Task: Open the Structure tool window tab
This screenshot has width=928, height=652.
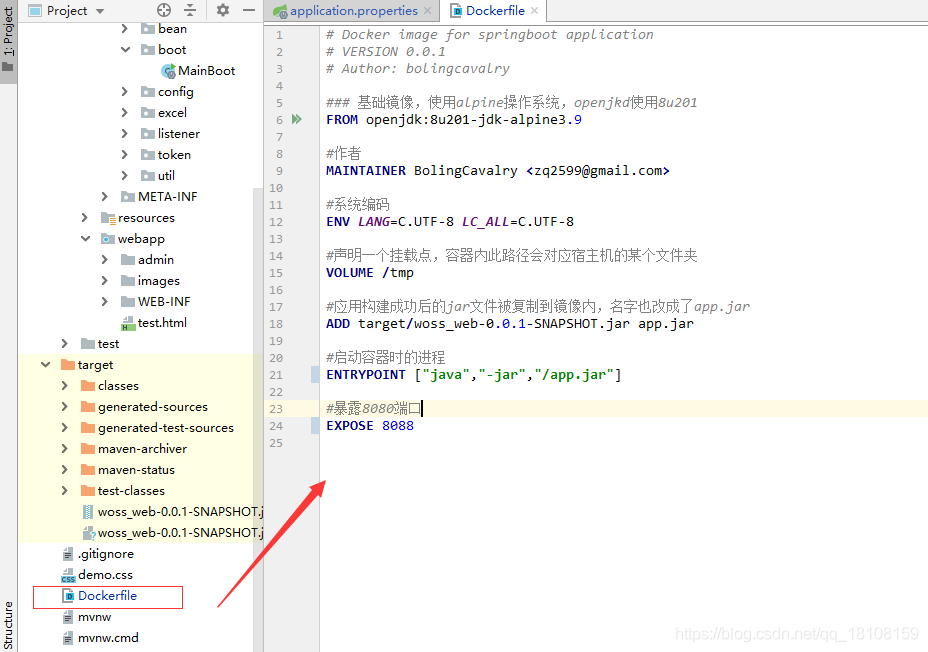Action: click(x=8, y=625)
